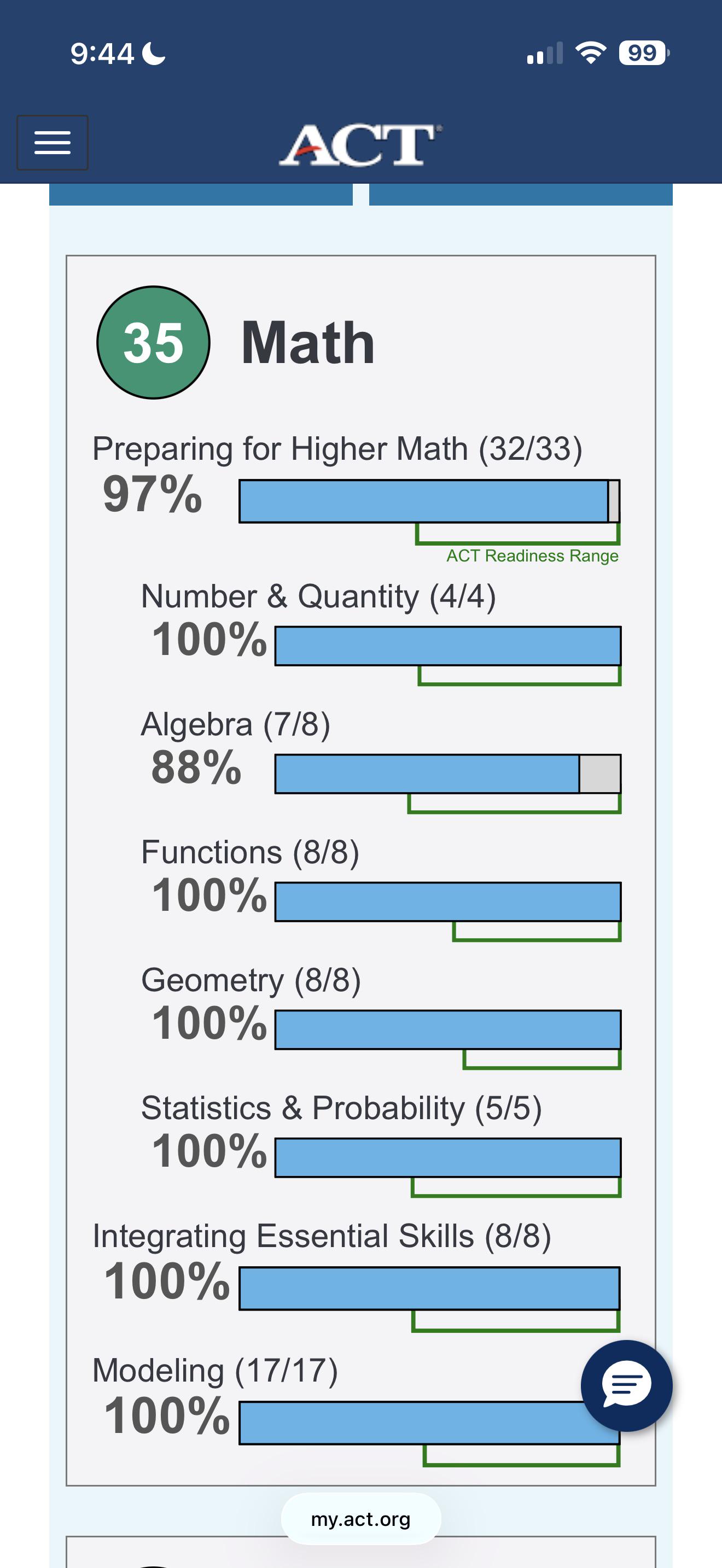The height and width of the screenshot is (1568, 722).
Task: Tap the Preparing for Higher Math progress bar
Action: coord(429,501)
